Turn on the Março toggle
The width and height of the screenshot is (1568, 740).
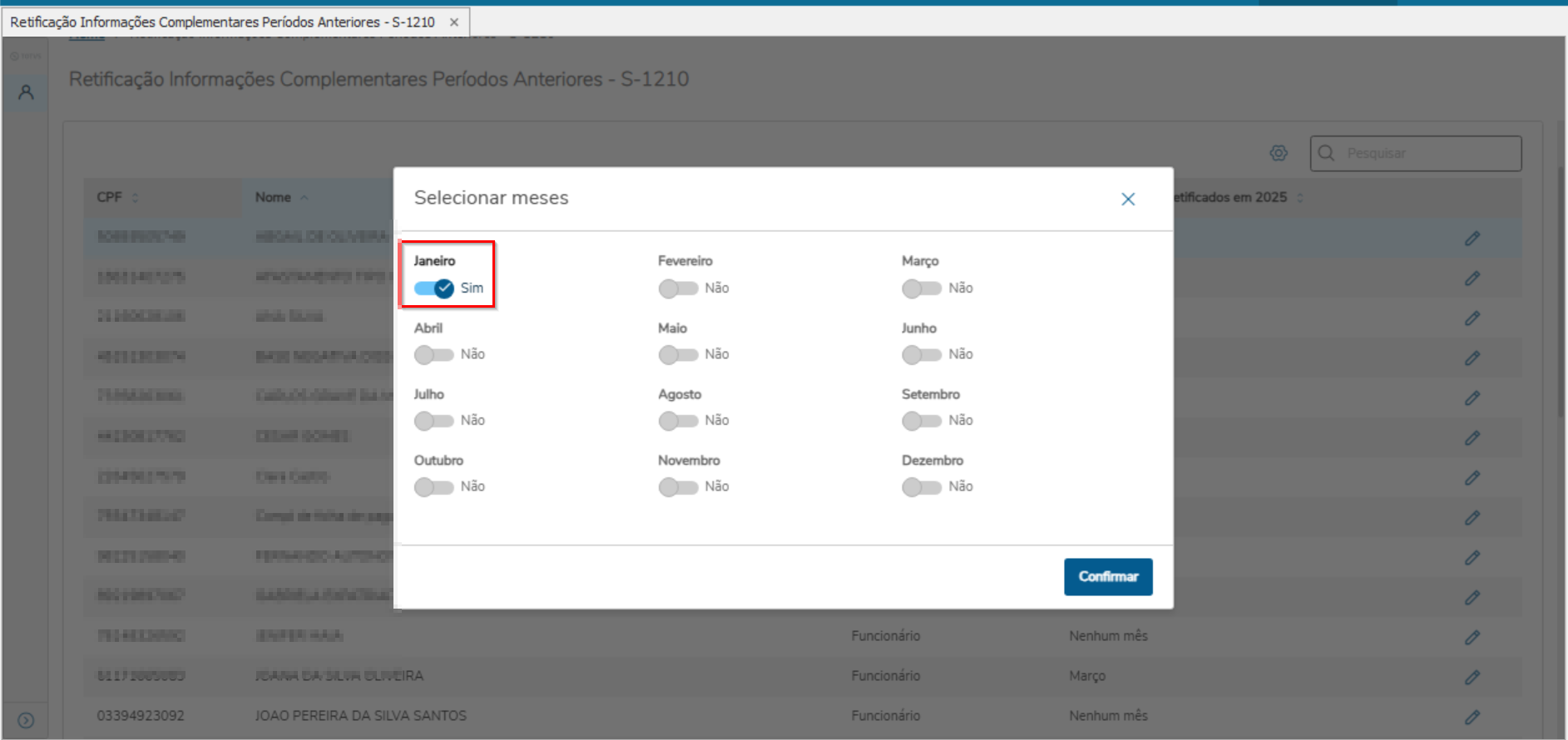[922, 289]
